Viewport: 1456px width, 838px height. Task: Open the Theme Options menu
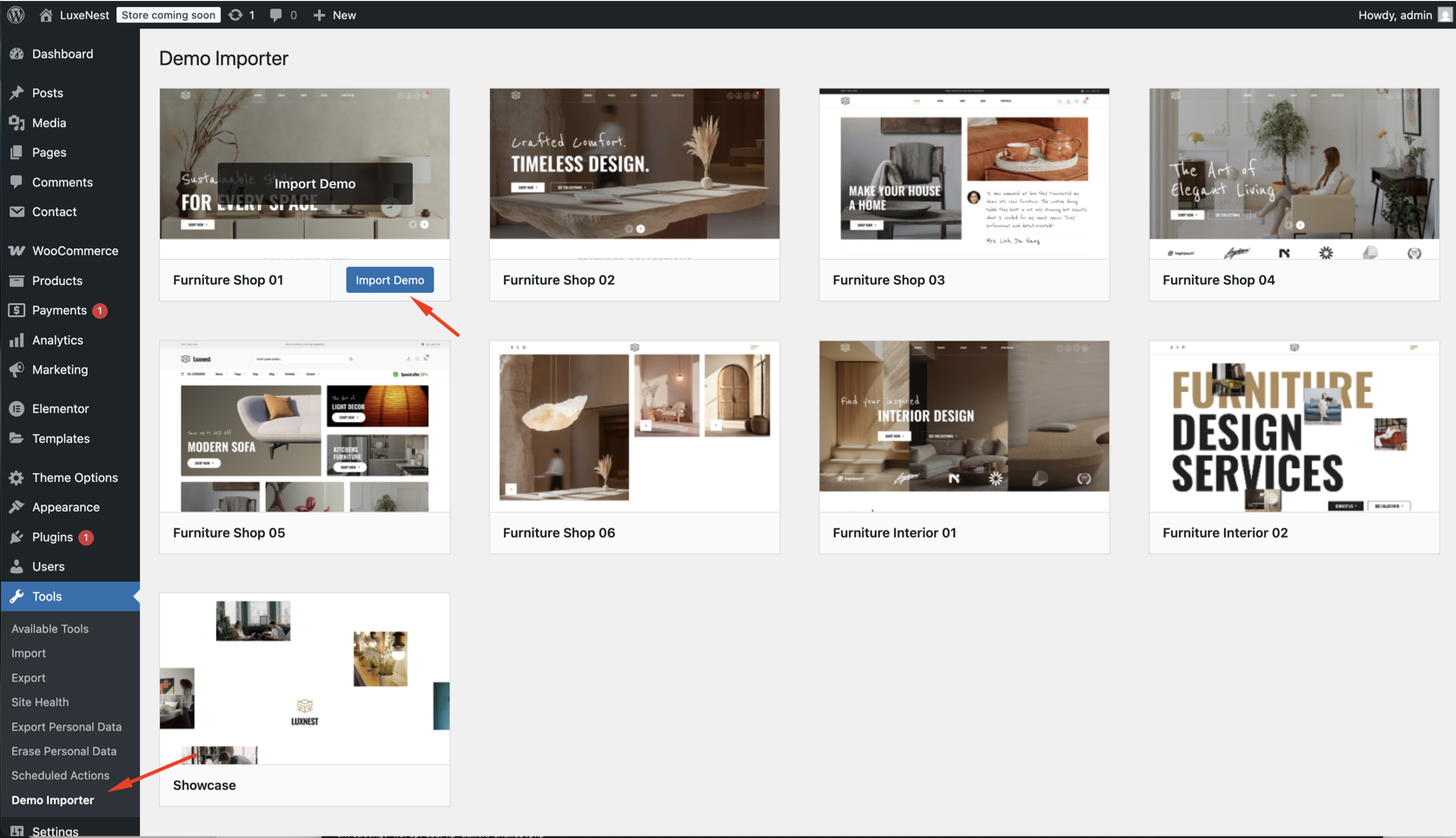pyautogui.click(x=75, y=478)
